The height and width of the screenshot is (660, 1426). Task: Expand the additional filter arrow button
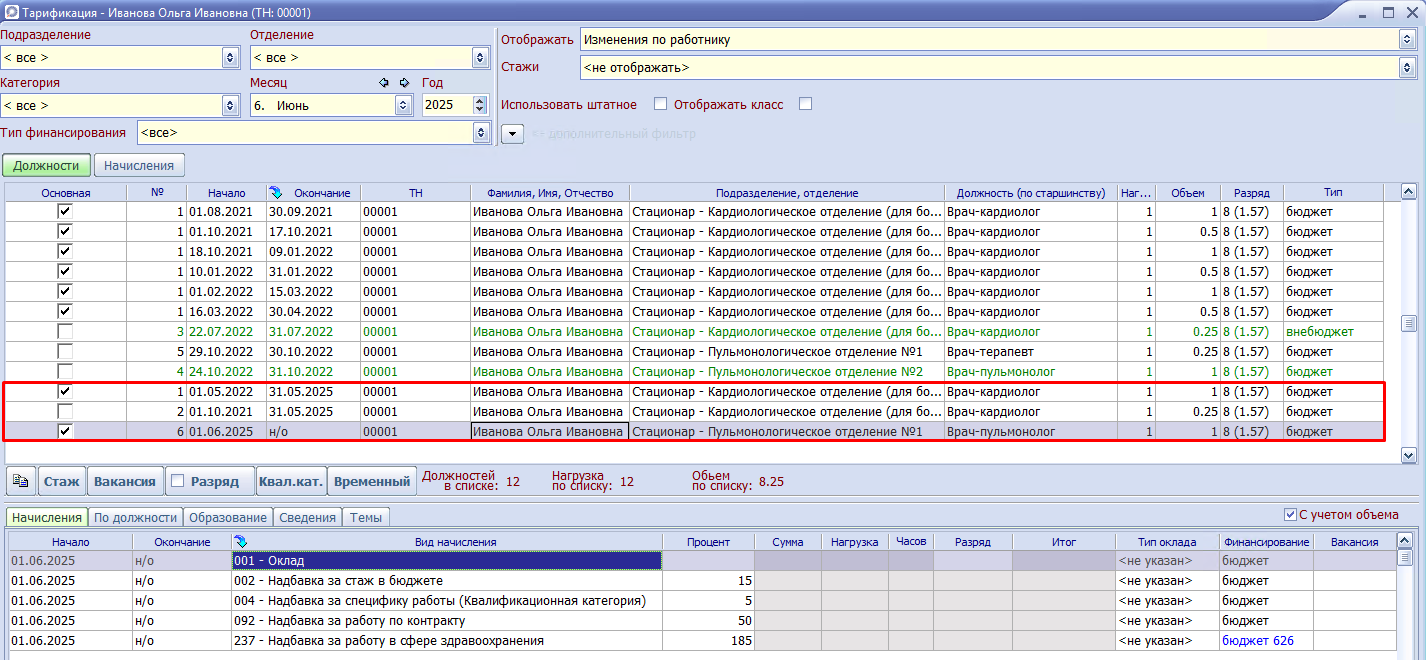[x=512, y=134]
